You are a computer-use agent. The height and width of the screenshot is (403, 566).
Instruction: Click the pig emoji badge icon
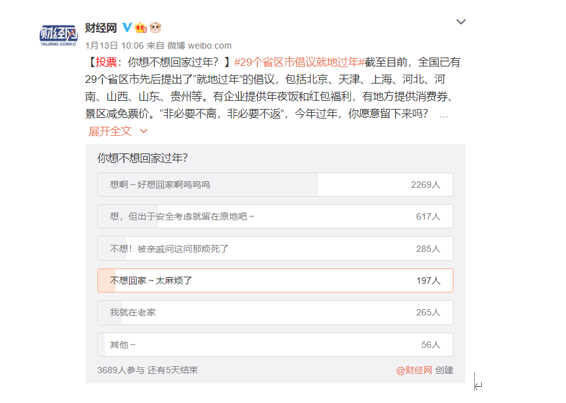coord(156,27)
